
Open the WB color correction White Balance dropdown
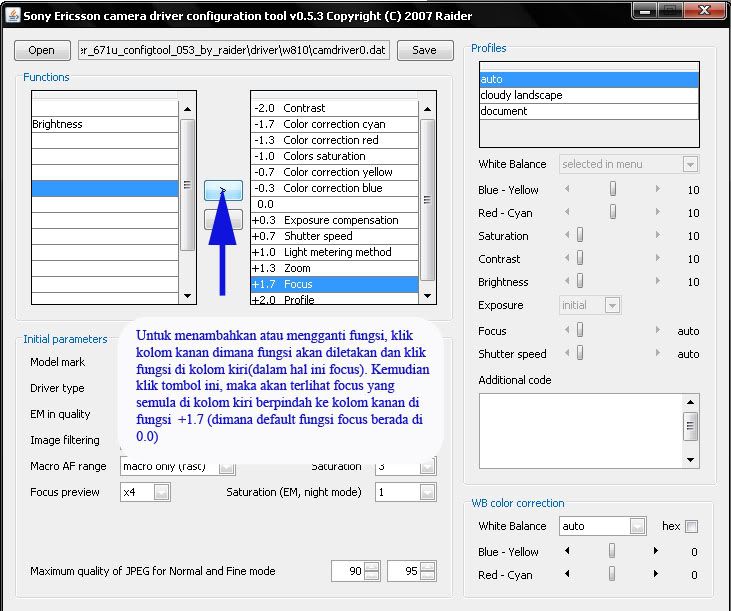[603, 526]
